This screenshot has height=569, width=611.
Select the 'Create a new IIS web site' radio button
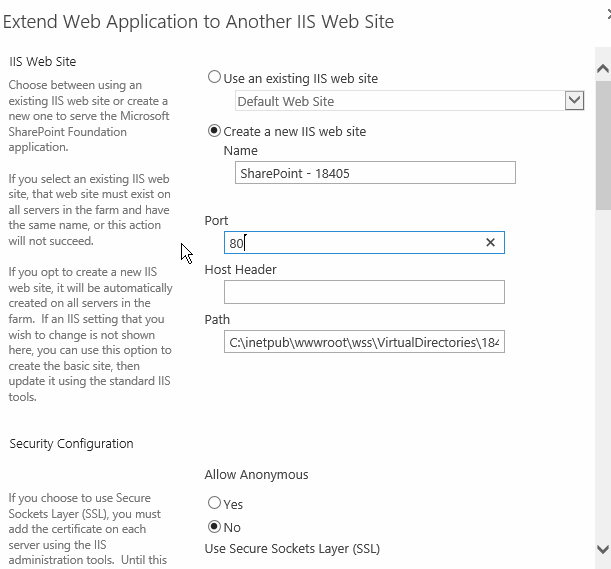tap(214, 131)
